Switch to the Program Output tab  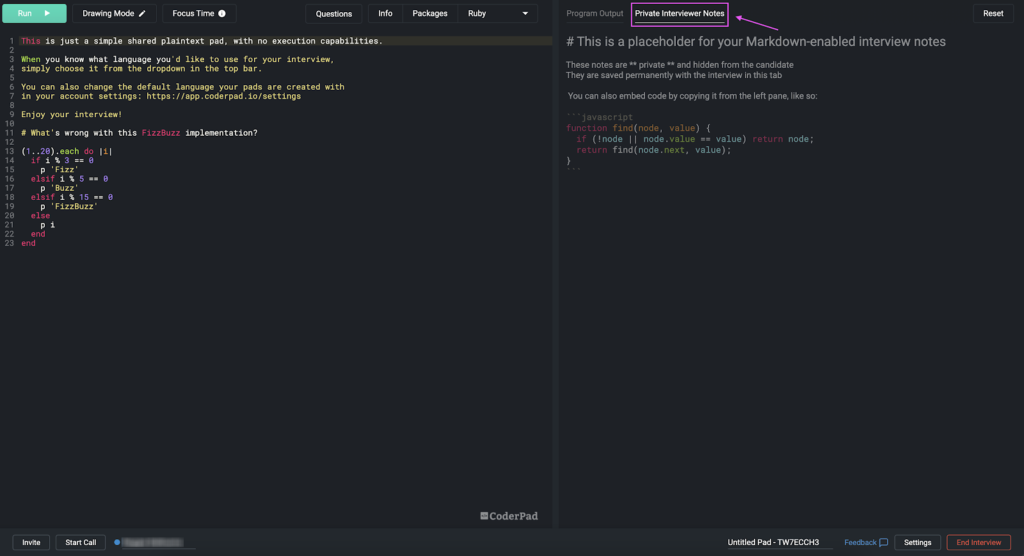(594, 13)
